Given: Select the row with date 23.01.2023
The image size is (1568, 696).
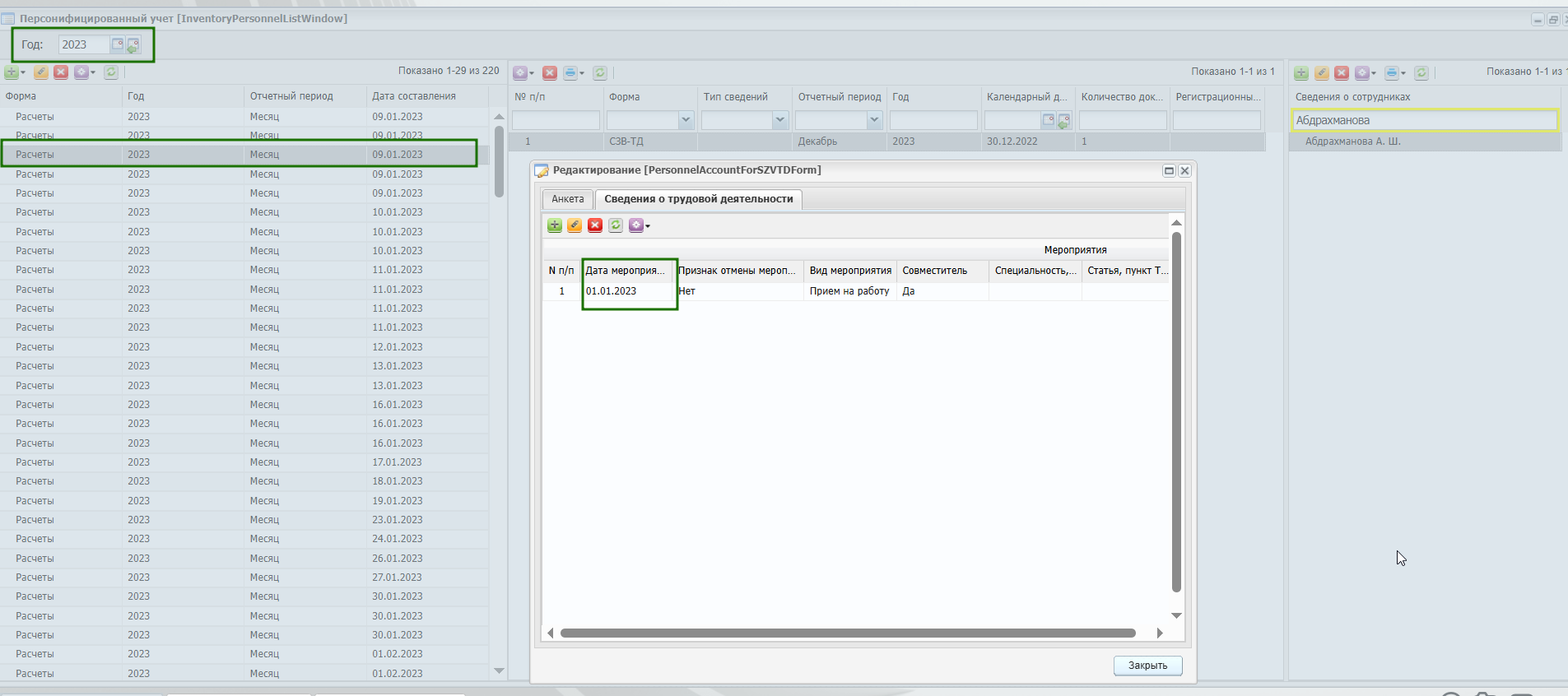Looking at the screenshot, I should click(244, 520).
